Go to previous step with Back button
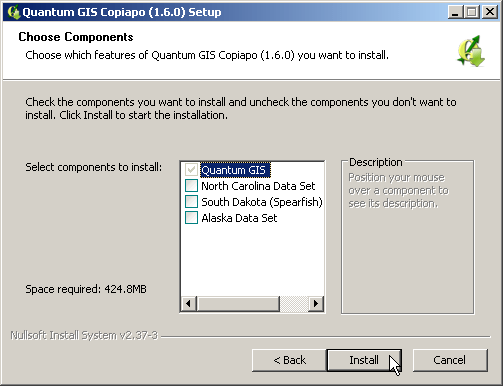 point(289,360)
